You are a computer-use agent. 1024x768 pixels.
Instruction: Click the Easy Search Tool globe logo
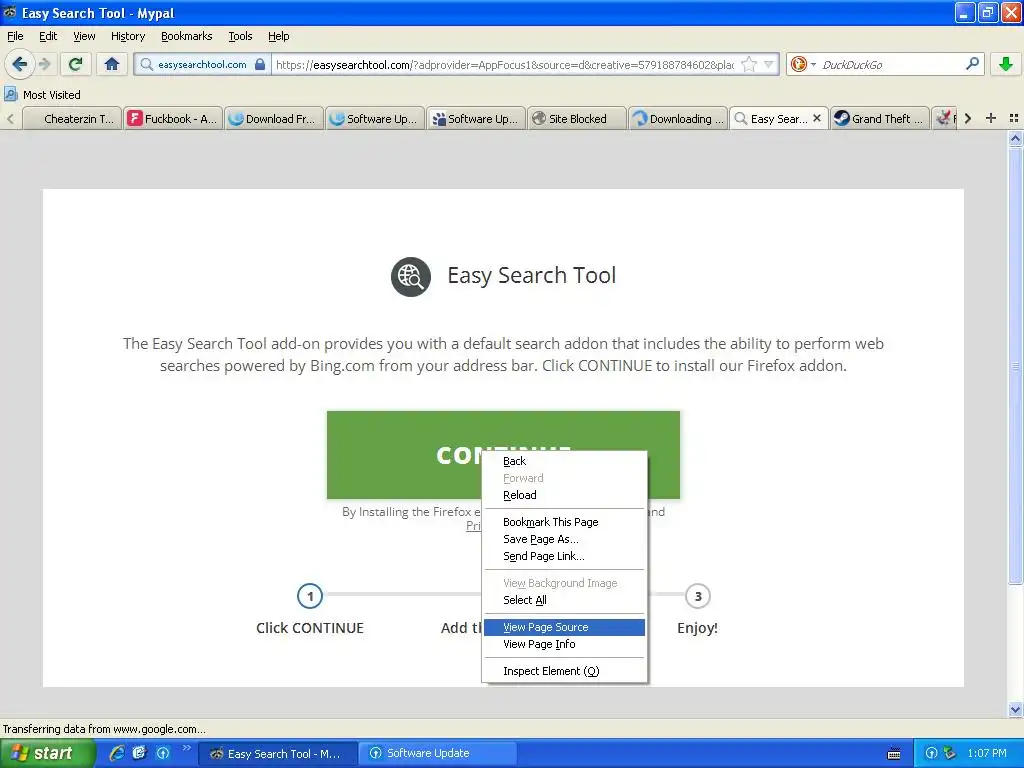(x=411, y=276)
